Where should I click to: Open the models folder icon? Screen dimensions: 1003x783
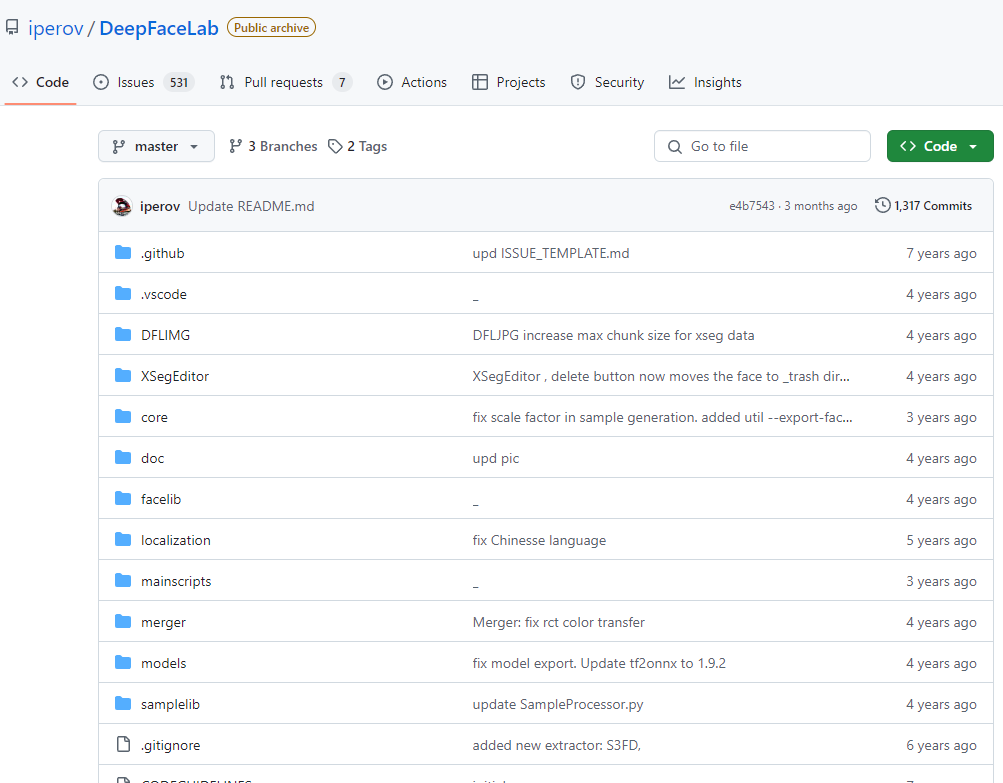(123, 662)
